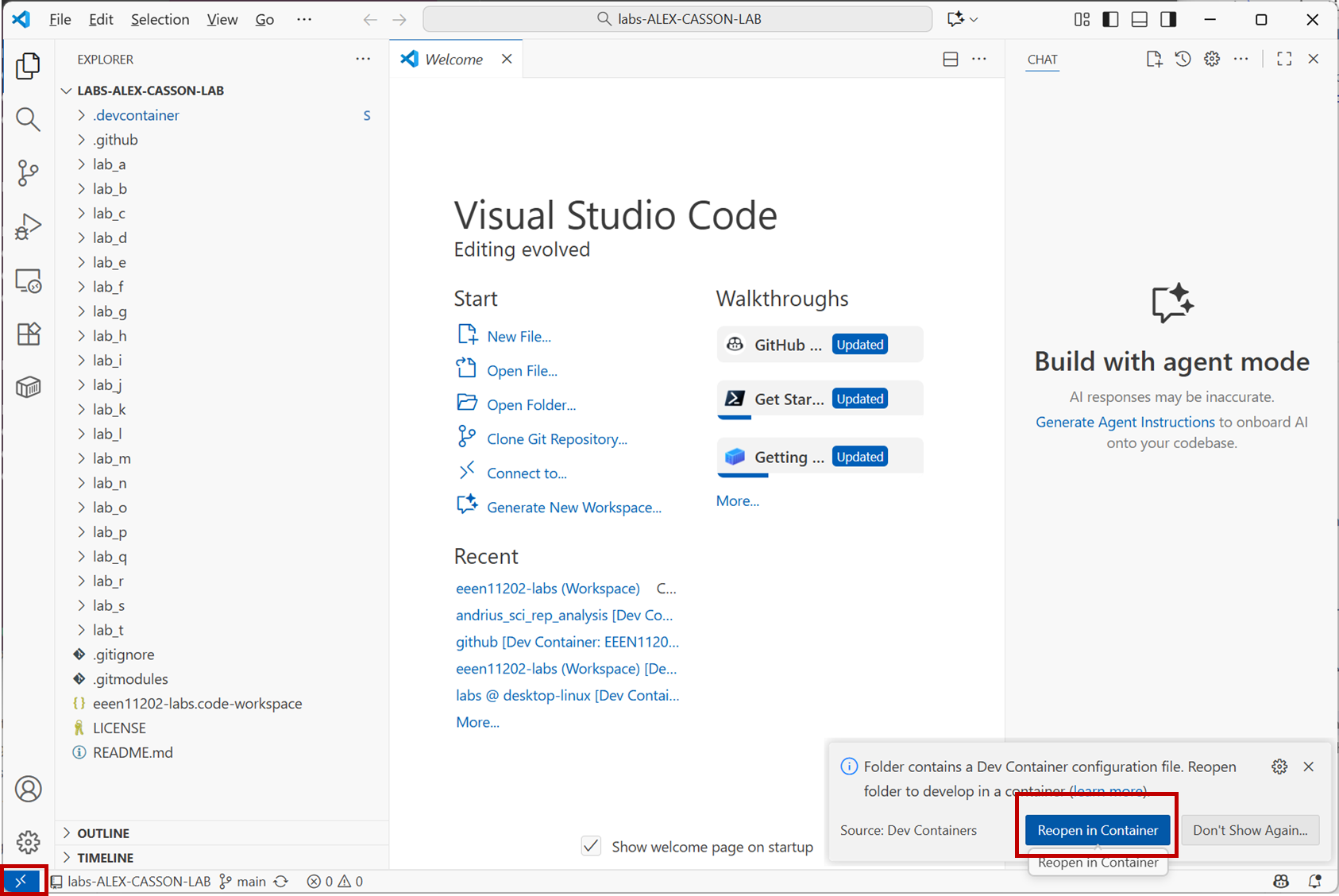
Task: Click the remote window indicator in status bar
Action: point(21,881)
